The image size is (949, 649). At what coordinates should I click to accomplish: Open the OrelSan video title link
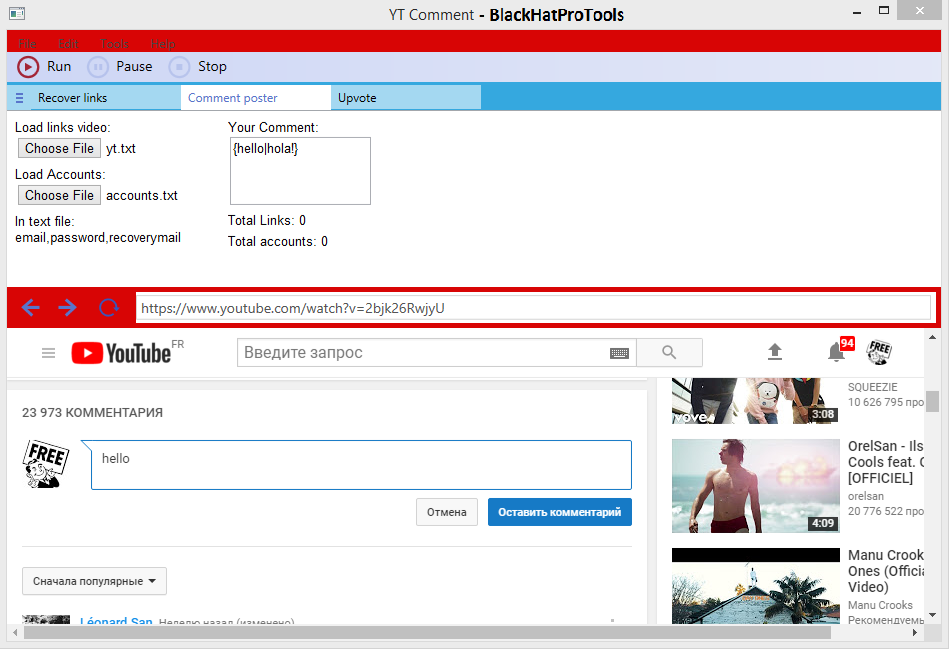tap(886, 462)
